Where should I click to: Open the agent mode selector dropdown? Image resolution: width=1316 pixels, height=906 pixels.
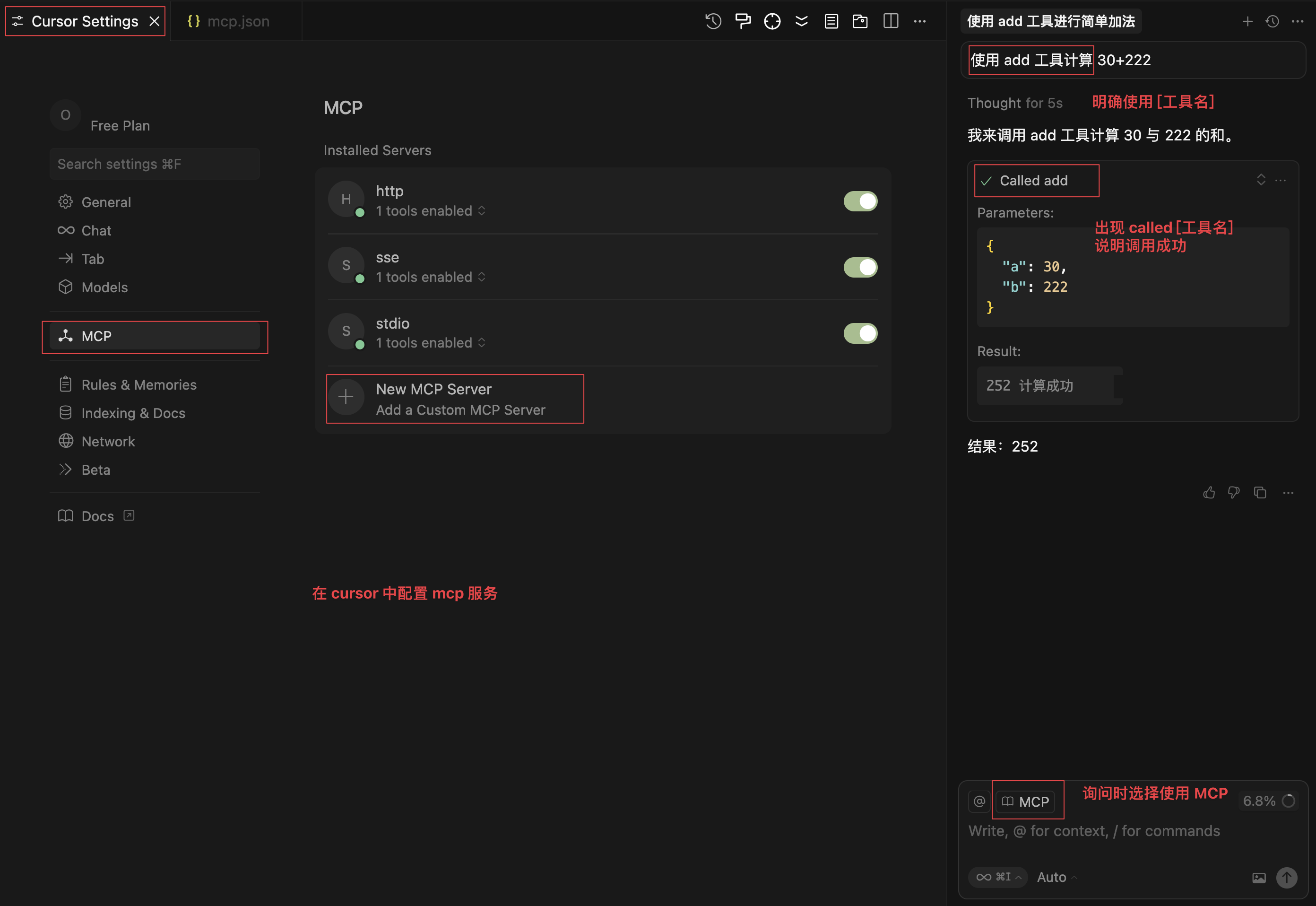[998, 878]
